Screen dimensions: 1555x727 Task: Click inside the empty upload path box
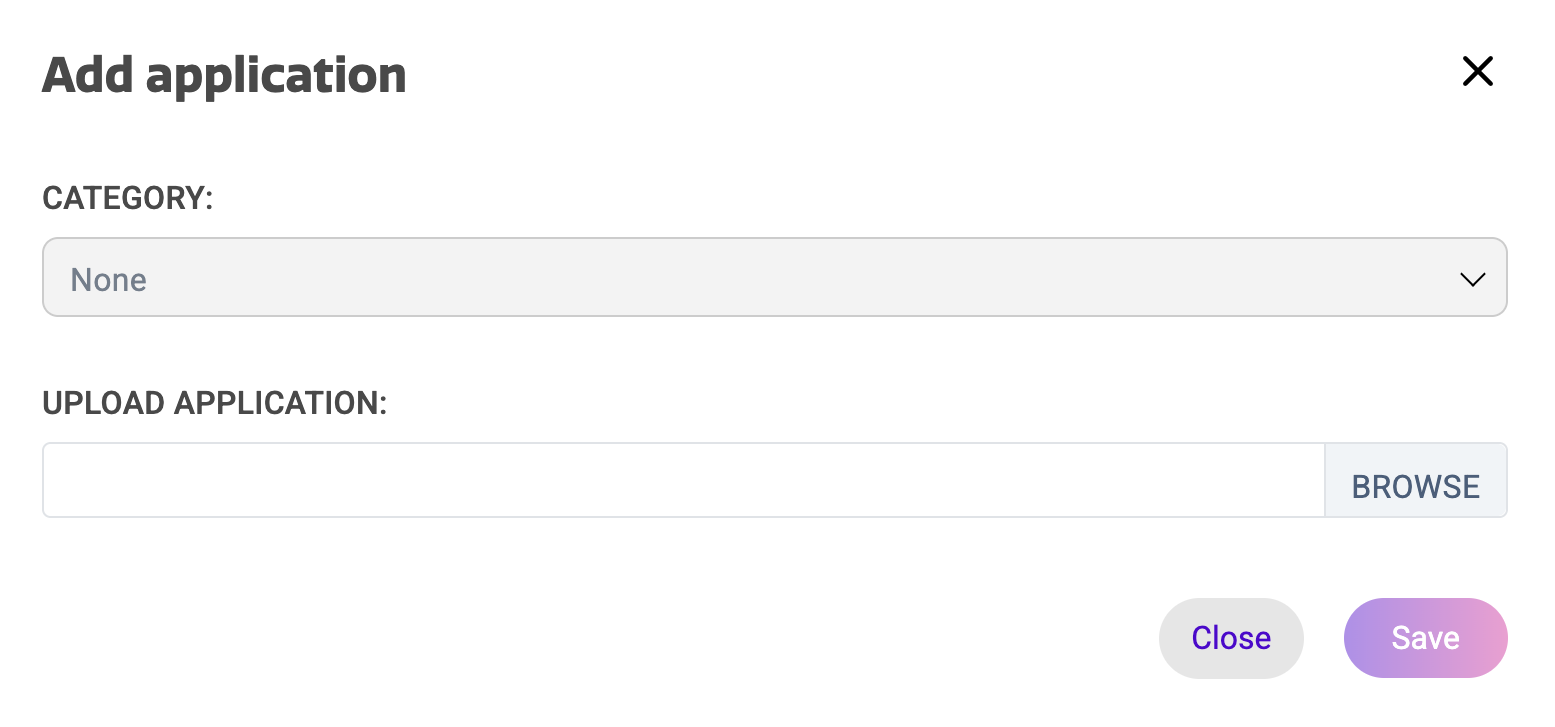tap(683, 481)
